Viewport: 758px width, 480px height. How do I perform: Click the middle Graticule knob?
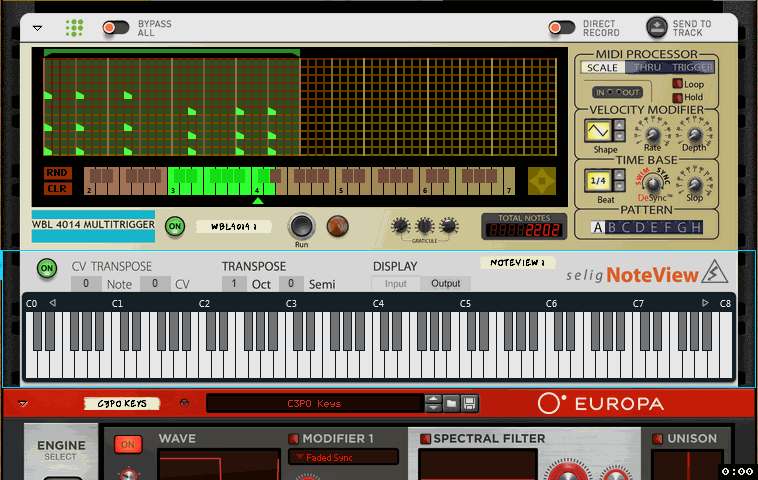(x=424, y=226)
